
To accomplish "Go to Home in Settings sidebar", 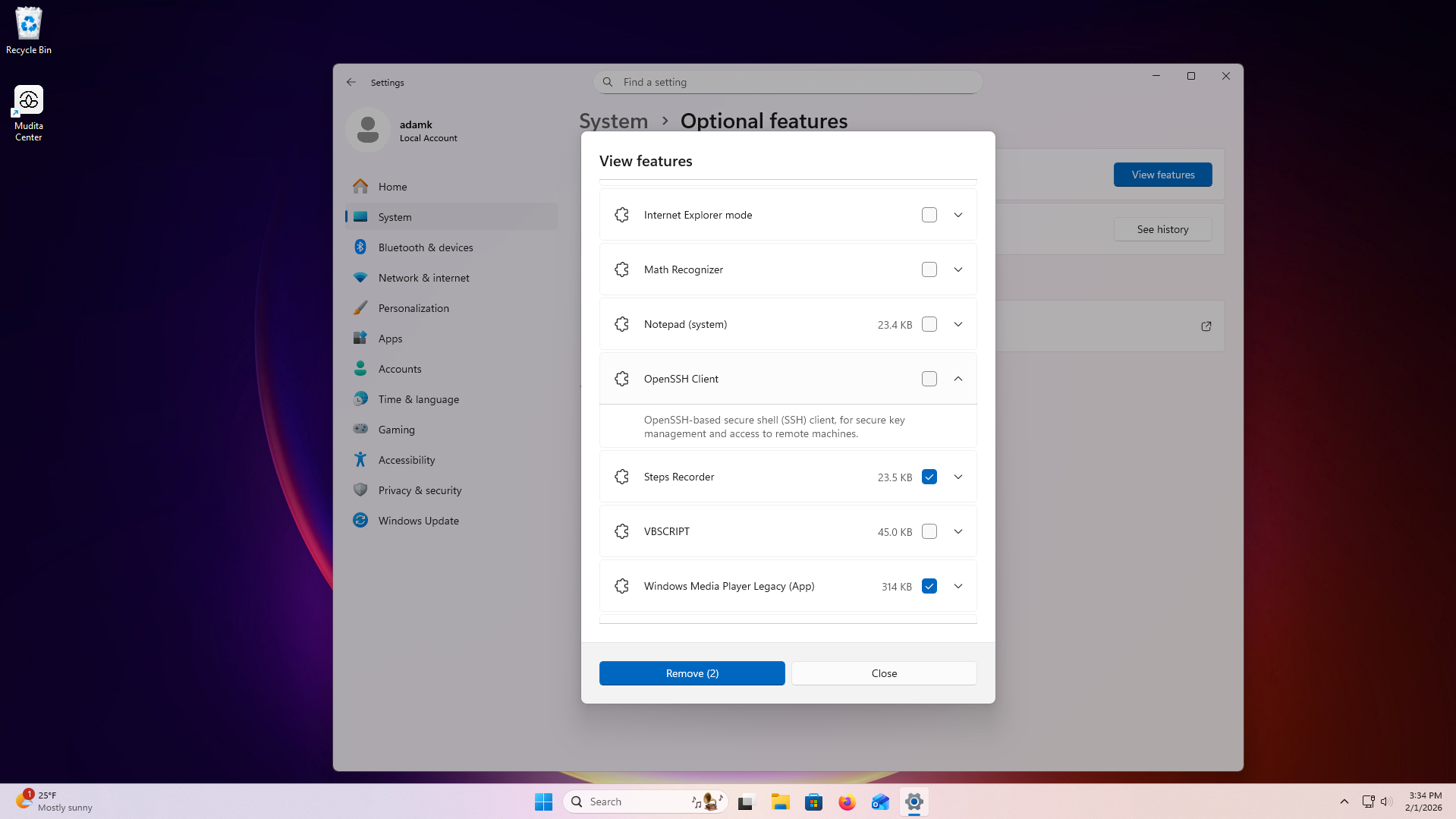I will (451, 187).
